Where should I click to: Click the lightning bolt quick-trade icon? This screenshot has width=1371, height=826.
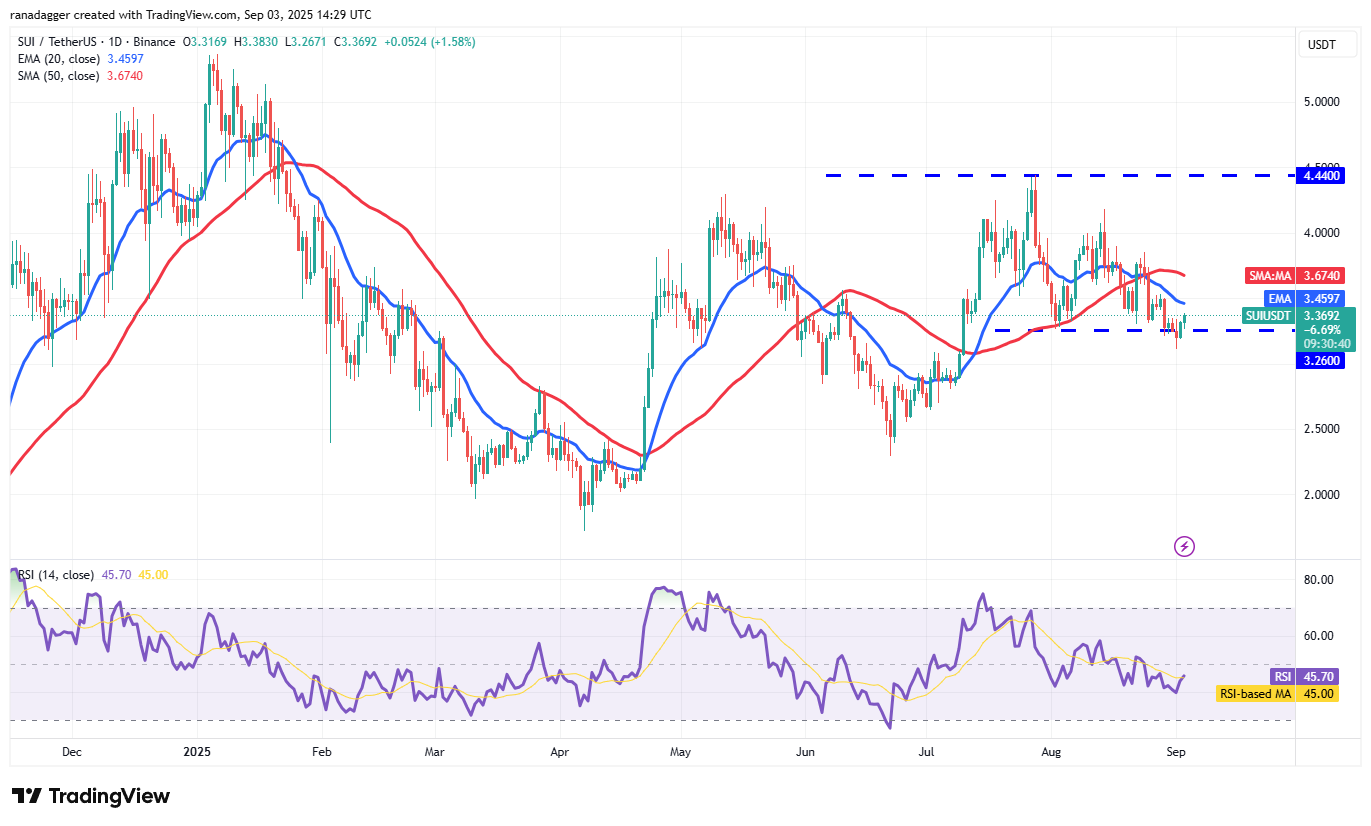[1184, 547]
